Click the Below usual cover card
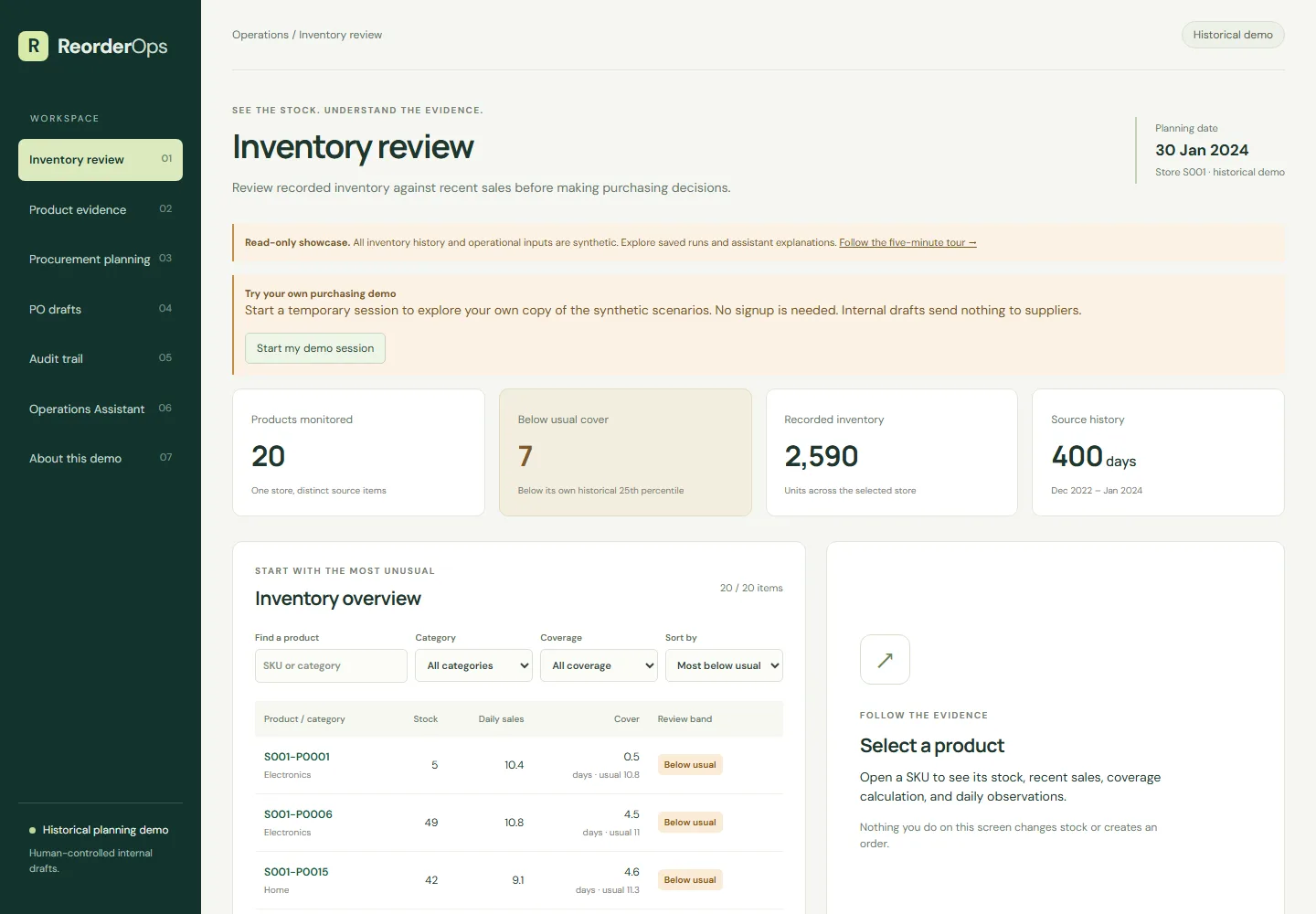This screenshot has height=914, width=1316. [x=625, y=452]
